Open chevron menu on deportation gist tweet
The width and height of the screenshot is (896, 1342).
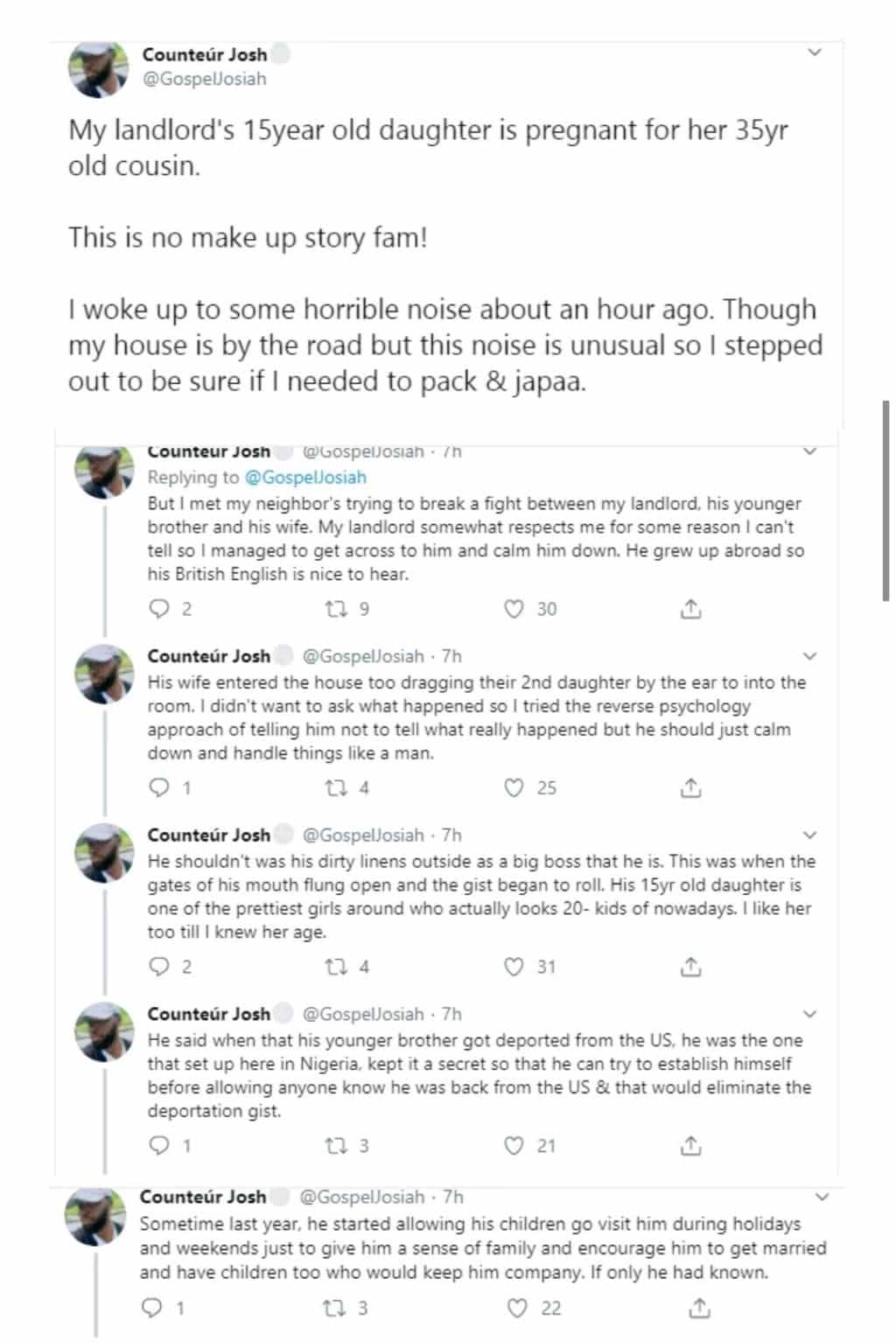[x=810, y=1014]
